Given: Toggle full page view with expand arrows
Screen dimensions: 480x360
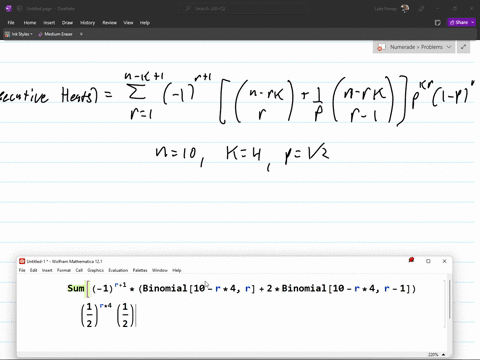Looking at the screenshot, I should [x=463, y=47].
